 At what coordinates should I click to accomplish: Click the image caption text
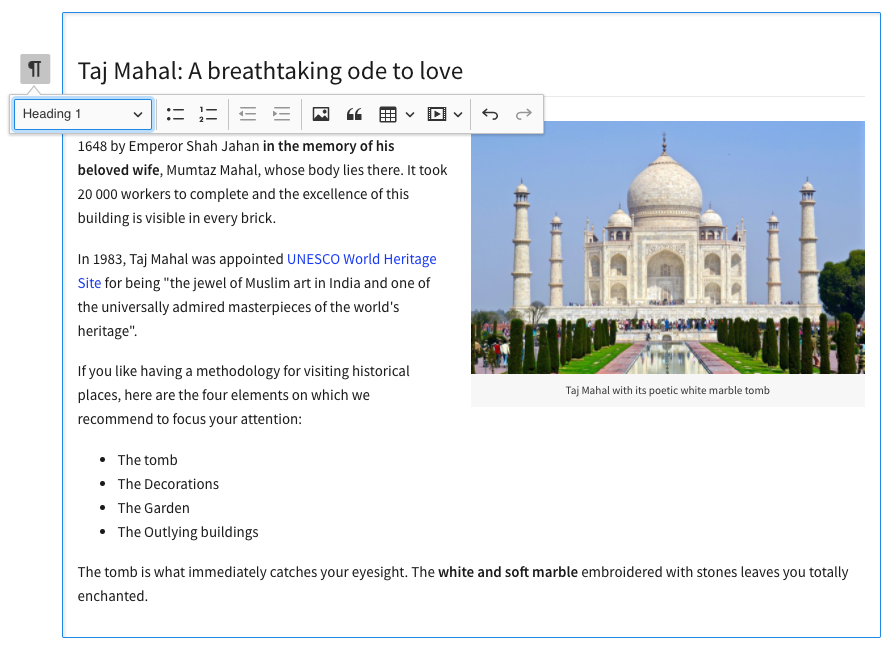coord(667,390)
